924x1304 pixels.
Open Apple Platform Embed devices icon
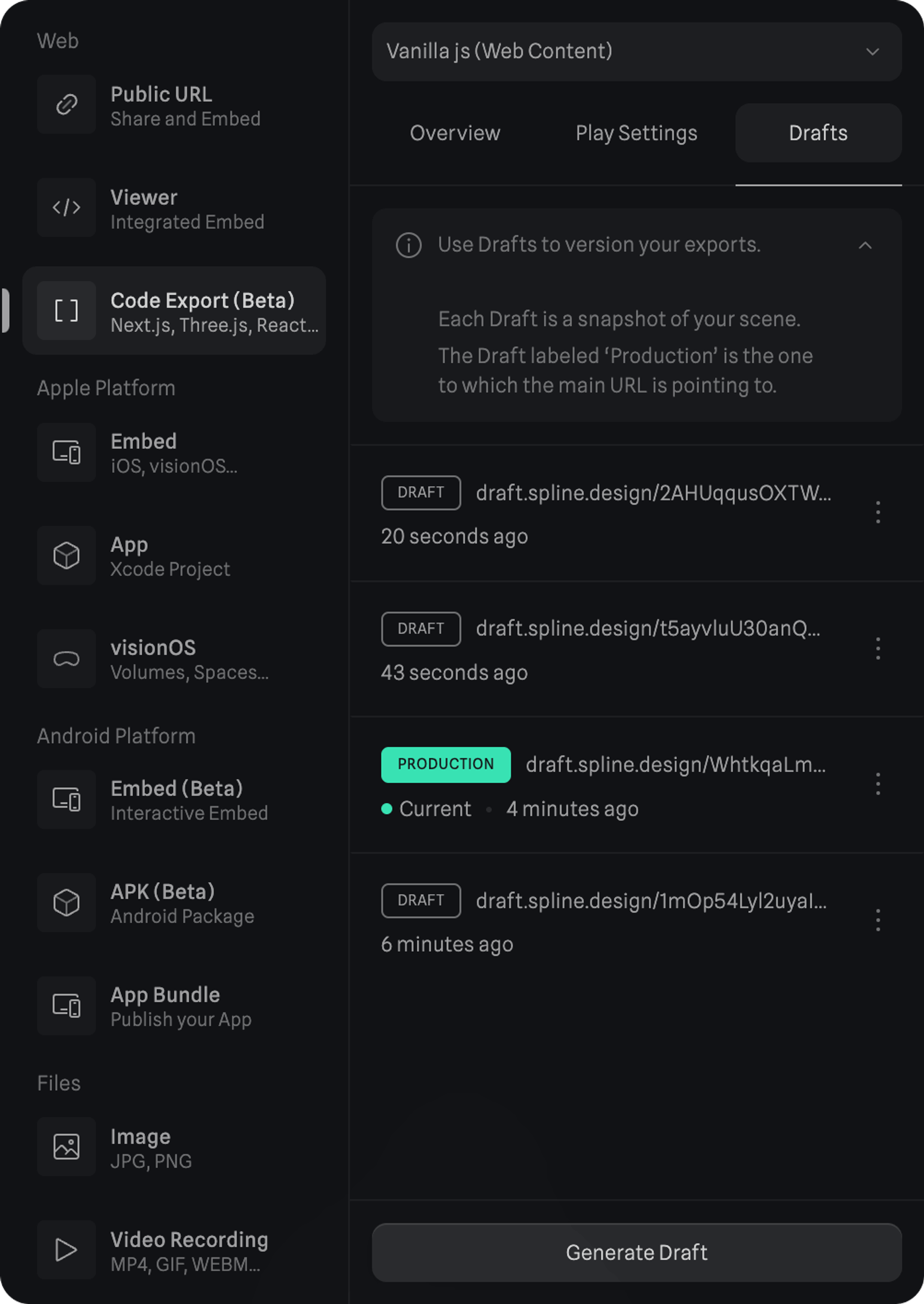pyautogui.click(x=67, y=453)
